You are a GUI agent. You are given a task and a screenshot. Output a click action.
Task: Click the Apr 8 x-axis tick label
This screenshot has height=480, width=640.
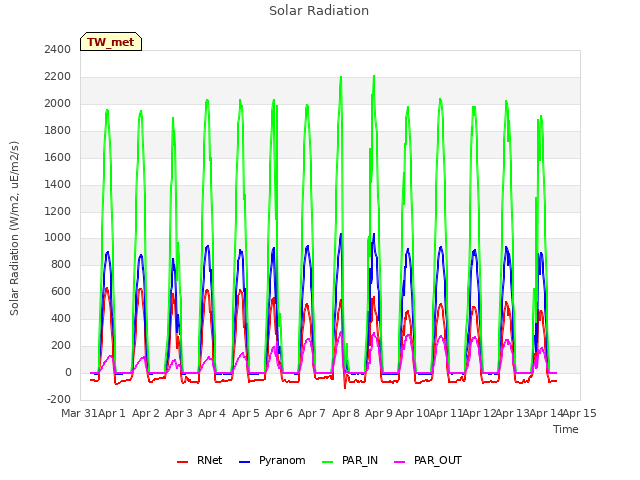pos(346,413)
